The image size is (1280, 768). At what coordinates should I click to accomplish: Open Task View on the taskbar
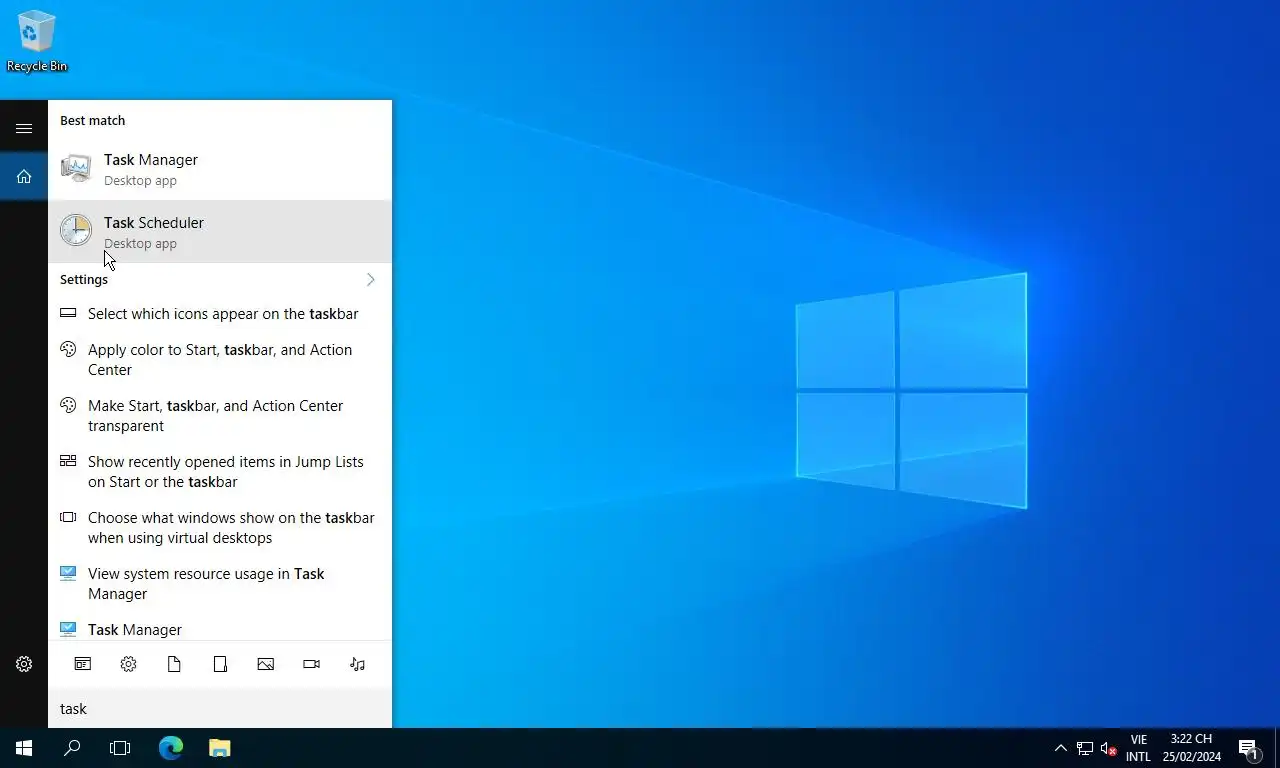click(x=120, y=748)
